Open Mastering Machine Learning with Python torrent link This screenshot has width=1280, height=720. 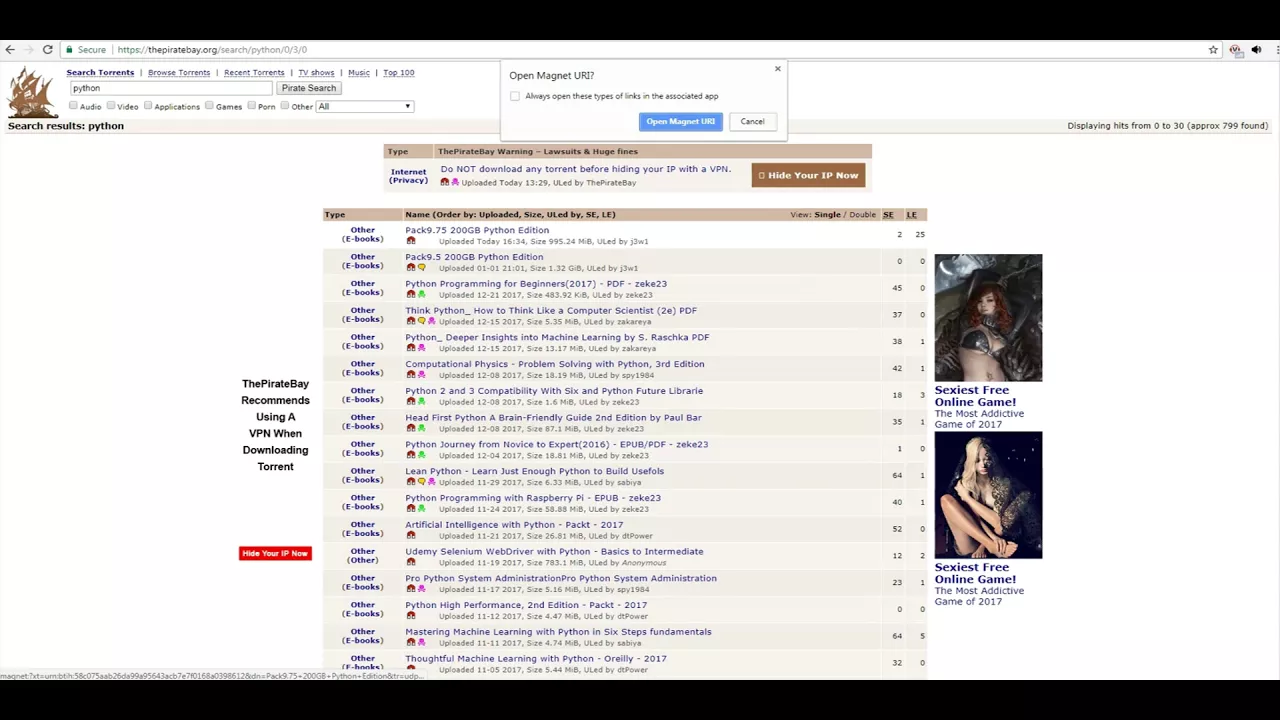(x=558, y=632)
